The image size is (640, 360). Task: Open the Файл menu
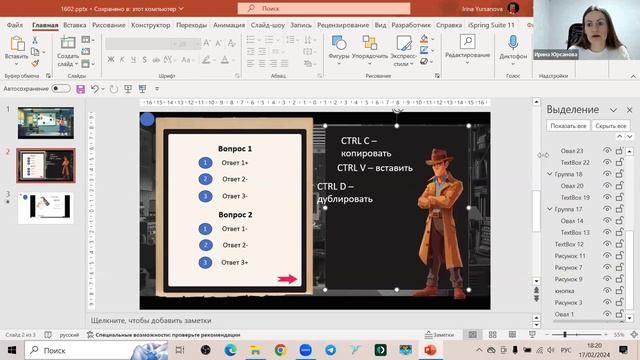(15, 25)
